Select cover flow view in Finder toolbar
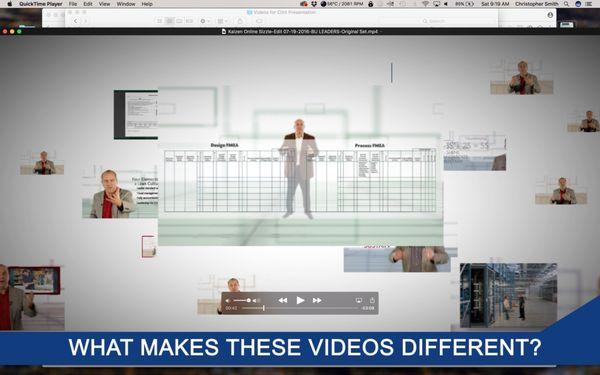 (x=189, y=21)
